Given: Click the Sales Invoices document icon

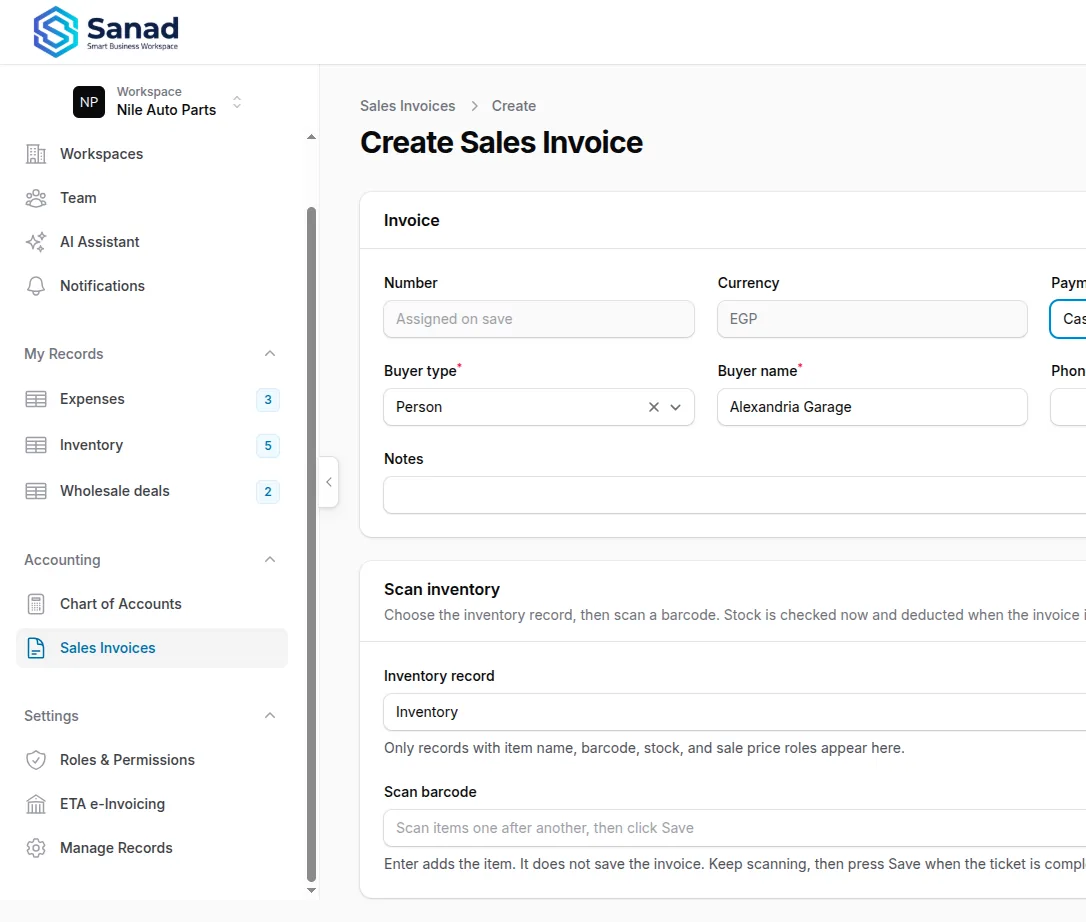Looking at the screenshot, I should click(x=36, y=648).
